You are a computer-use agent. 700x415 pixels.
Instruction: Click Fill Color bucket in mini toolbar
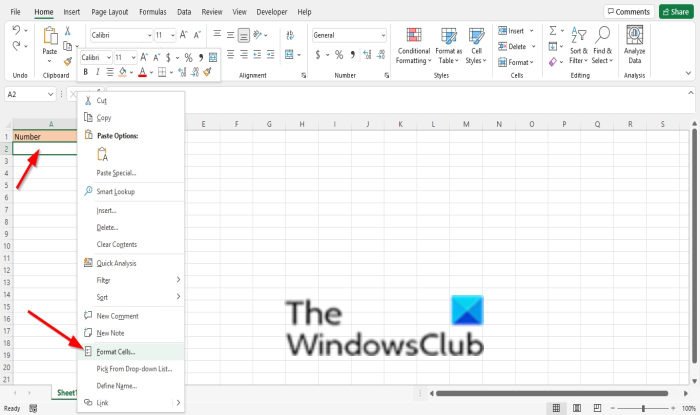pyautogui.click(x=123, y=72)
